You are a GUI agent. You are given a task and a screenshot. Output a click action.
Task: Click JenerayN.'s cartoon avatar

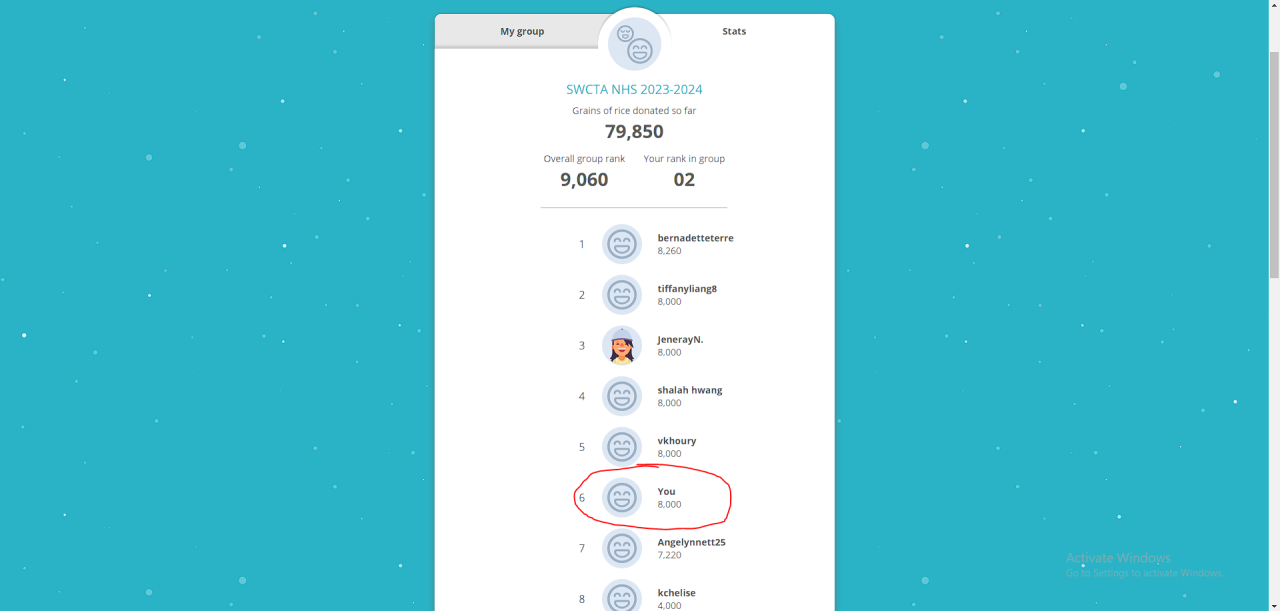[622, 346]
